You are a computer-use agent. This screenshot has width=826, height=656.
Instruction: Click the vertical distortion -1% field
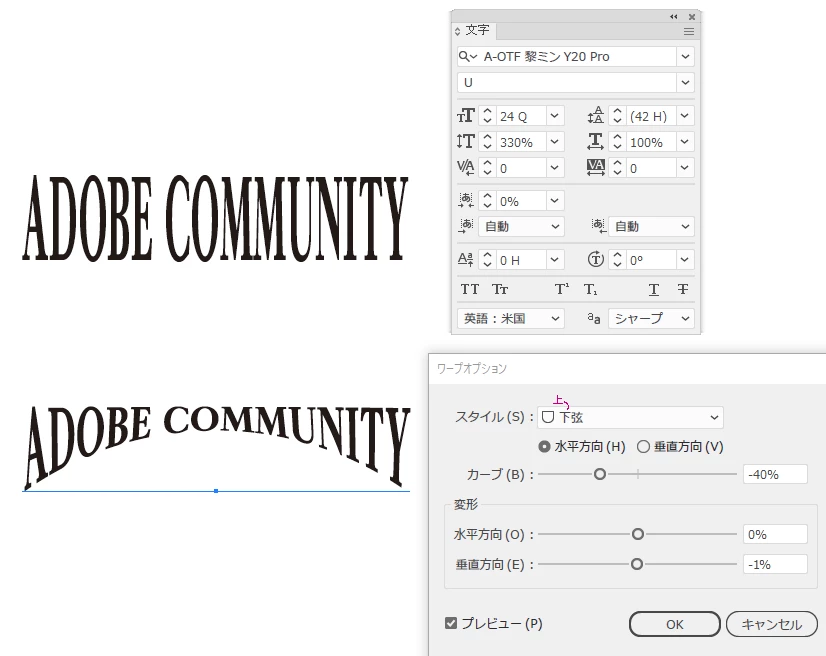point(775,564)
